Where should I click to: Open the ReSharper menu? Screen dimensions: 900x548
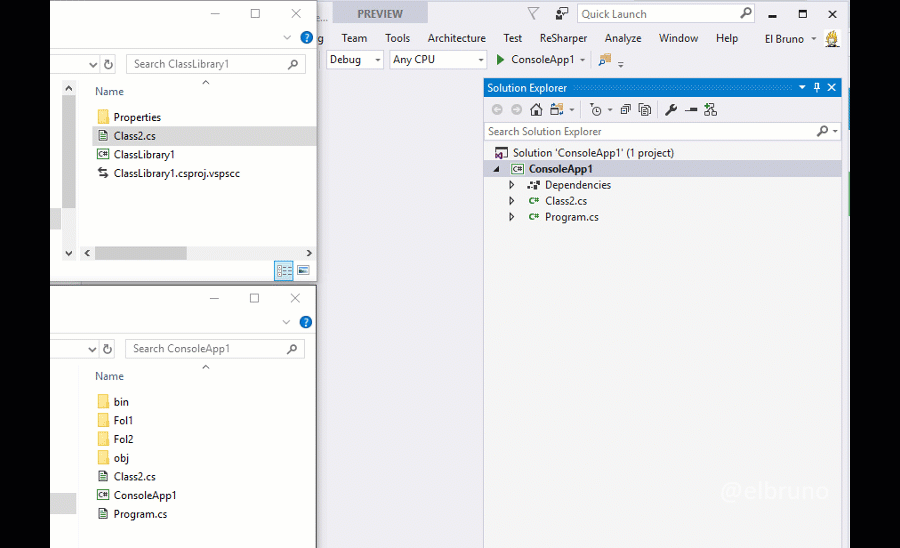click(x=562, y=38)
